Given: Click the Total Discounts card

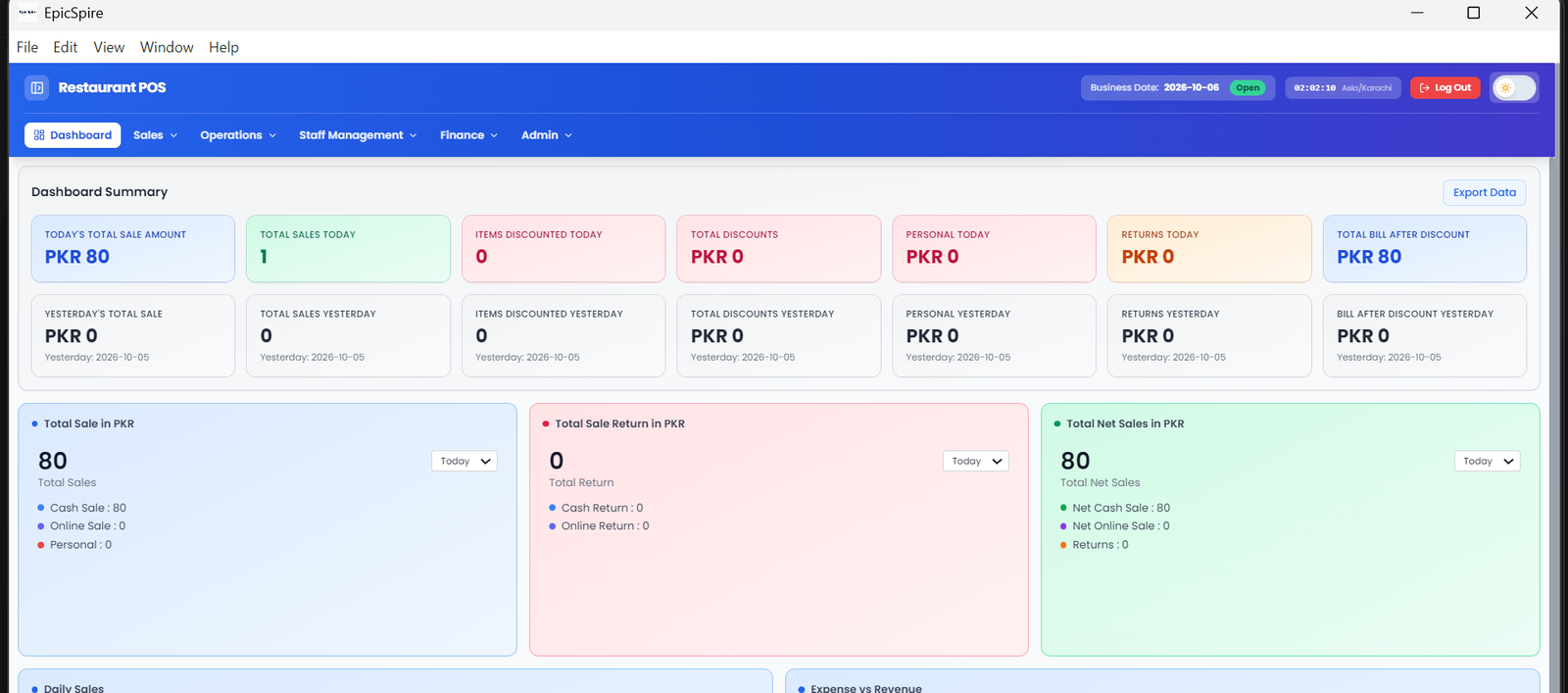Looking at the screenshot, I should tap(779, 249).
